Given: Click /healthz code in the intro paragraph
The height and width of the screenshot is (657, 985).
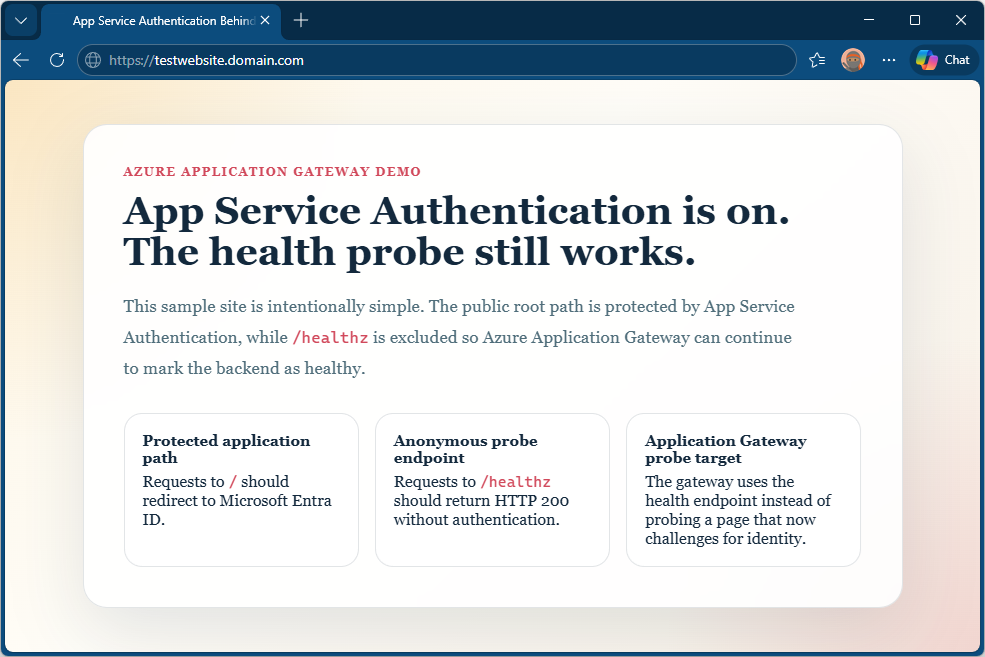Looking at the screenshot, I should 330,338.
